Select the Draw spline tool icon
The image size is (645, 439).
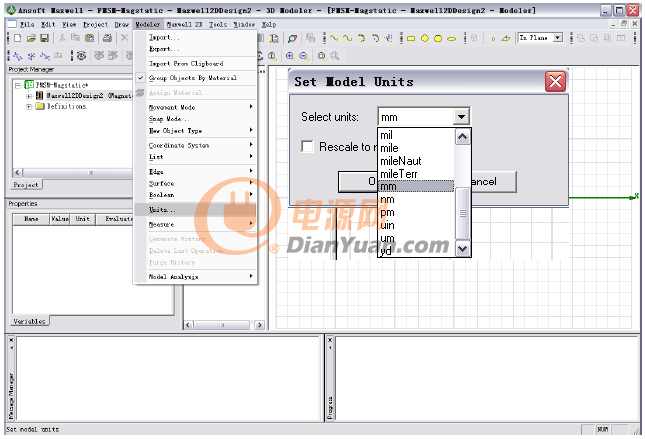(348, 38)
